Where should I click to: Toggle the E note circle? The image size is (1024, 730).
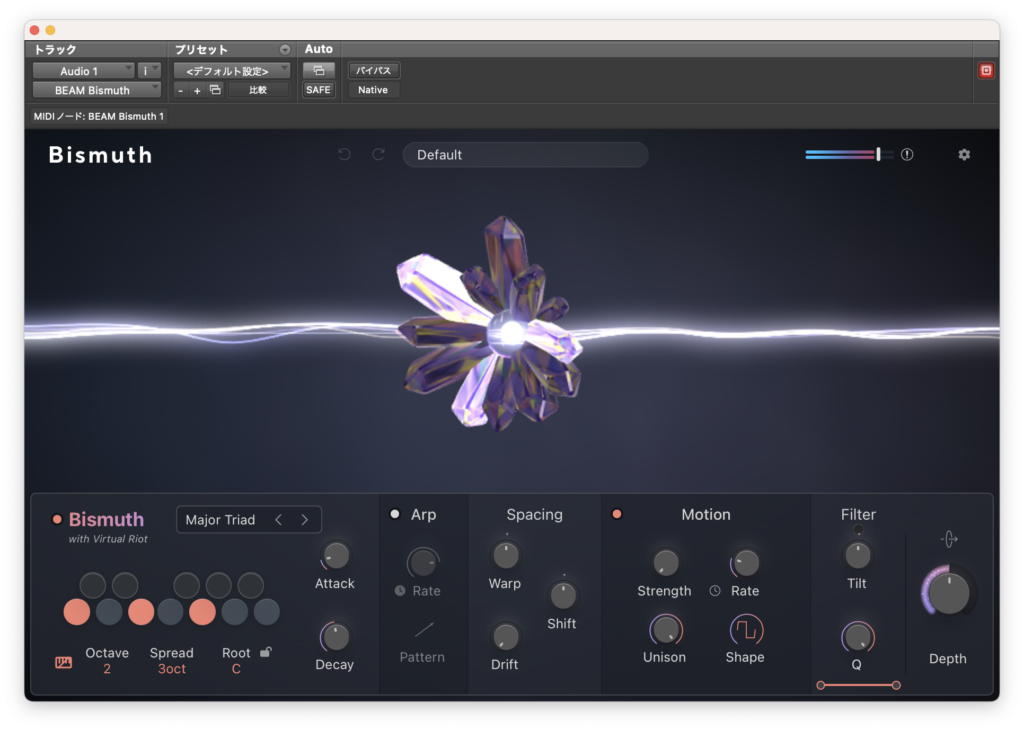pyautogui.click(x=141, y=612)
